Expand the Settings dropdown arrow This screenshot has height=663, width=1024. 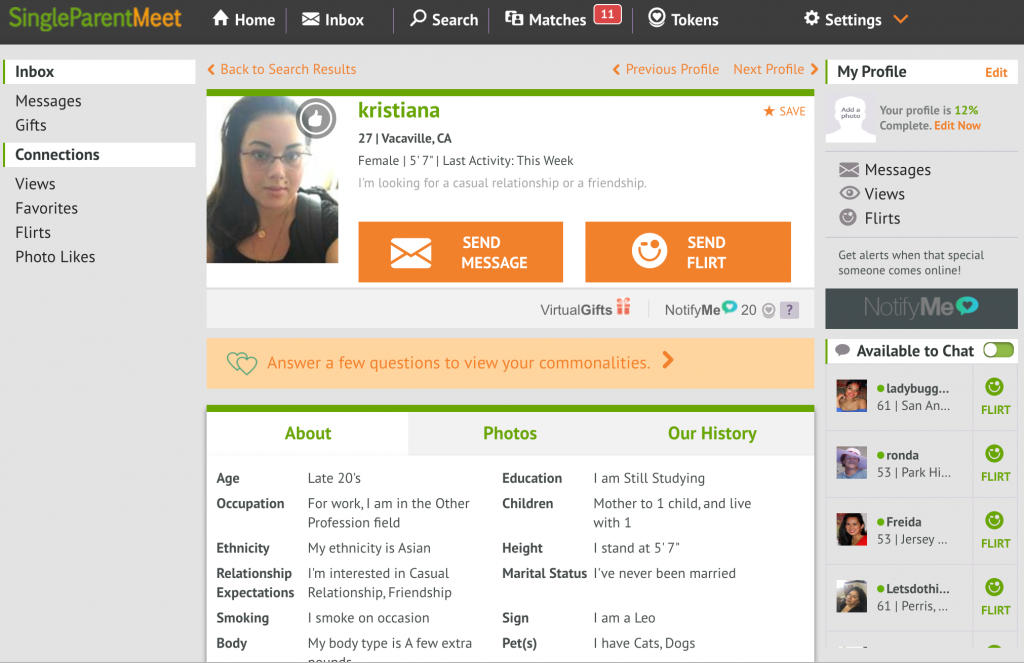(901, 20)
